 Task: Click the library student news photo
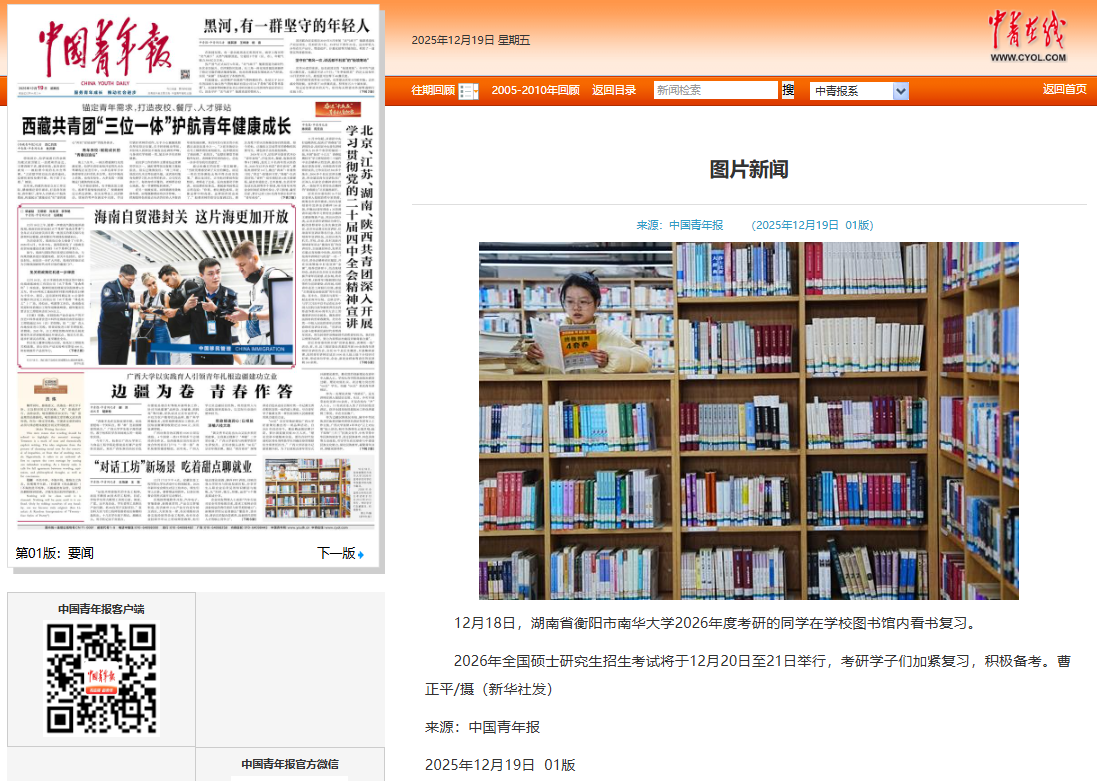point(748,420)
